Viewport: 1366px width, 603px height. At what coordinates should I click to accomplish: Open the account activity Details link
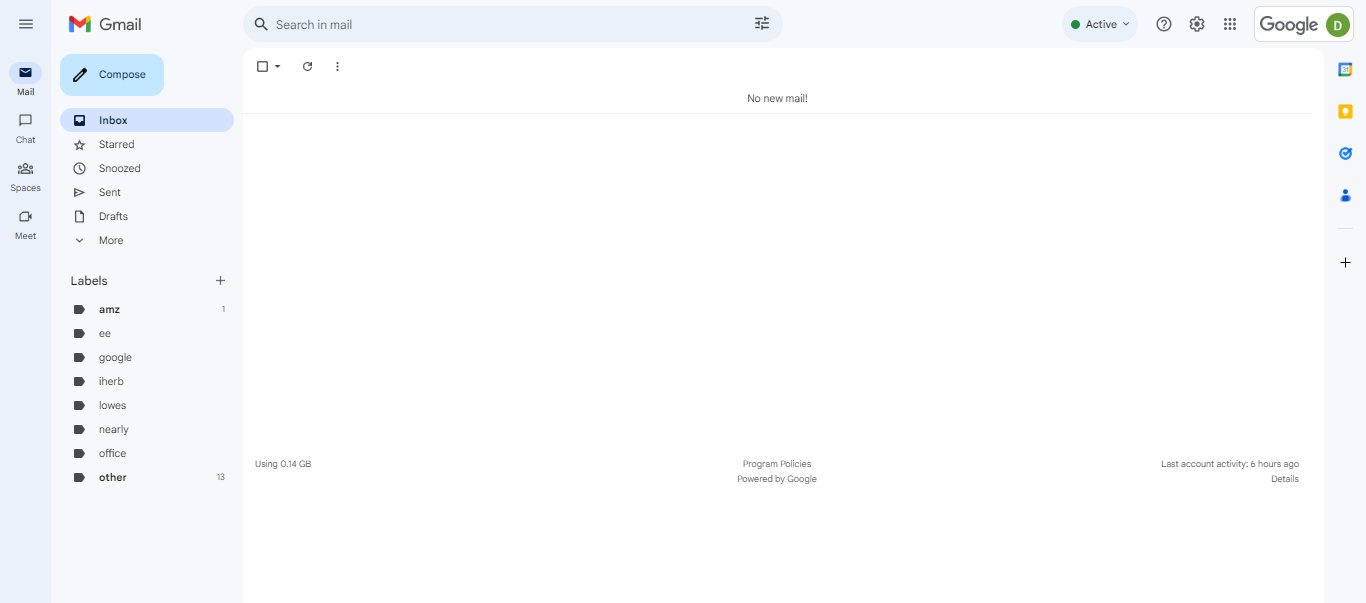[x=1285, y=479]
